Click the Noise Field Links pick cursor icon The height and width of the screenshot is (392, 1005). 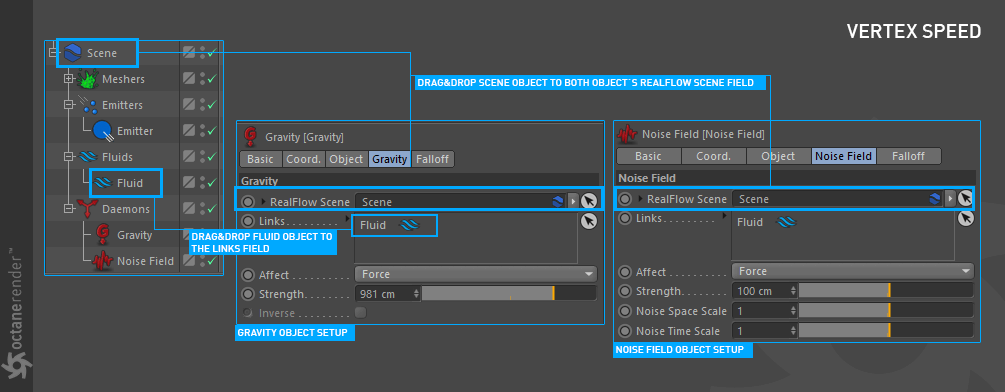click(x=965, y=218)
